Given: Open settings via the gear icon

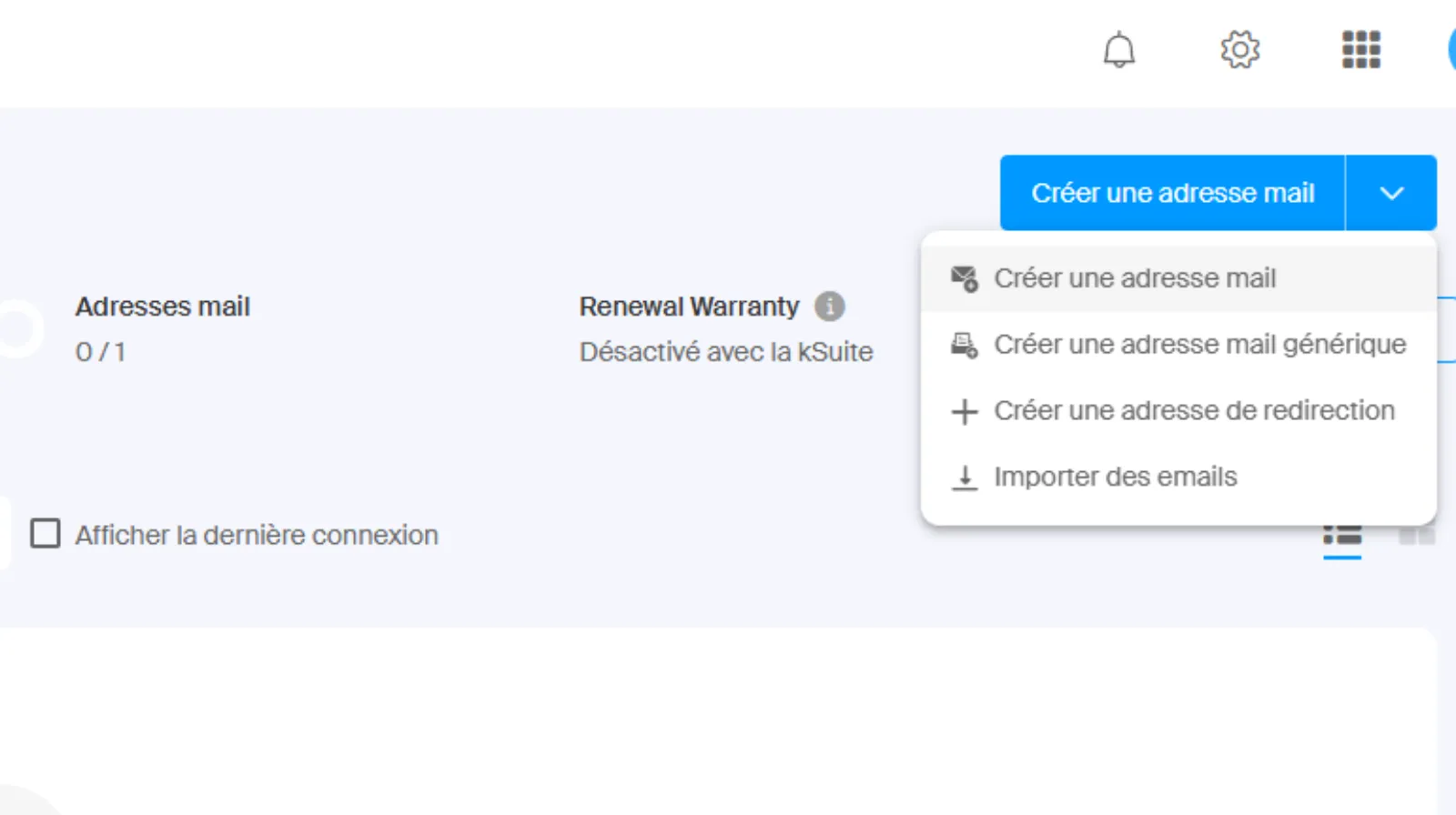Looking at the screenshot, I should [x=1239, y=50].
